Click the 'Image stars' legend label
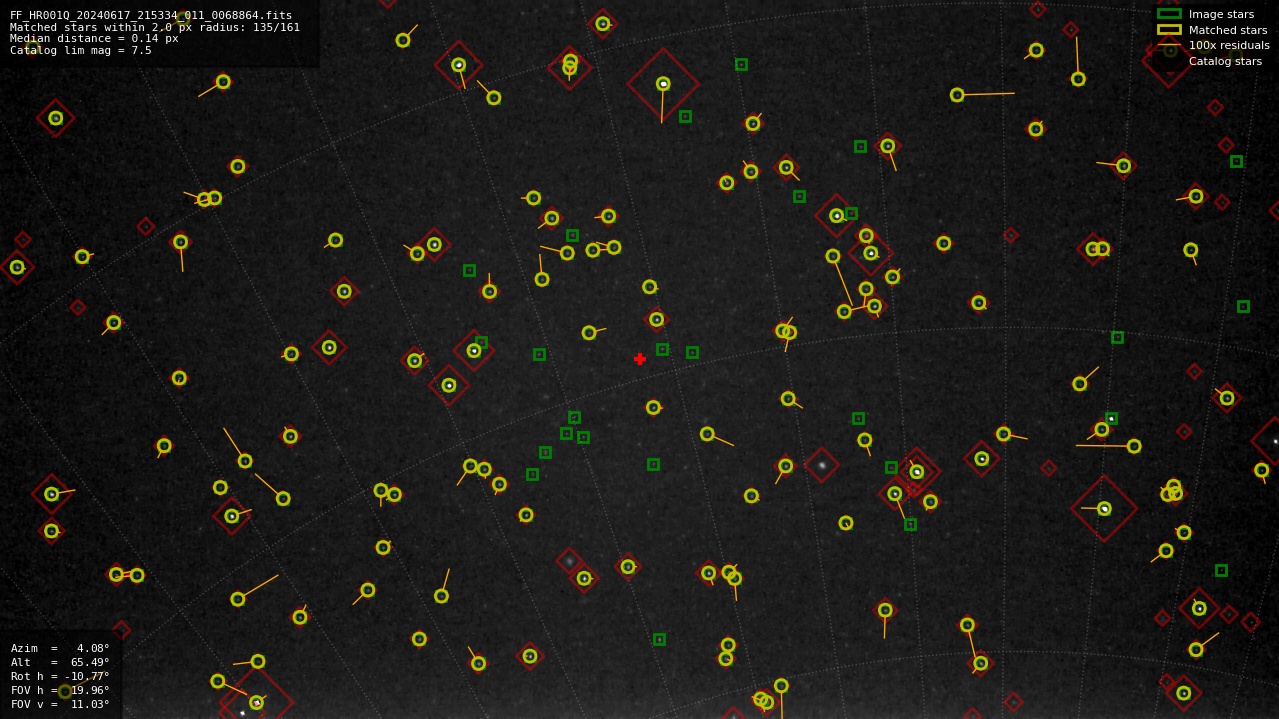Image resolution: width=1279 pixels, height=719 pixels. (1221, 14)
